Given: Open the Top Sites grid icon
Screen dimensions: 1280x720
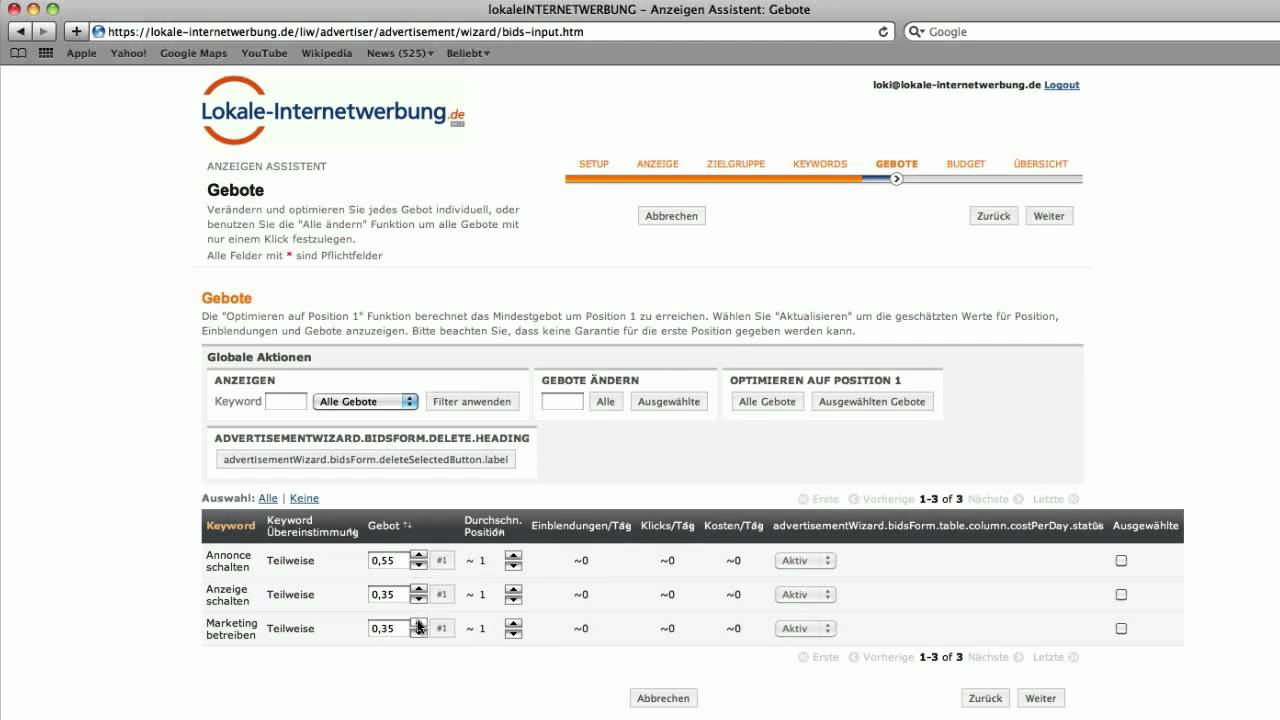Looking at the screenshot, I should (45, 53).
